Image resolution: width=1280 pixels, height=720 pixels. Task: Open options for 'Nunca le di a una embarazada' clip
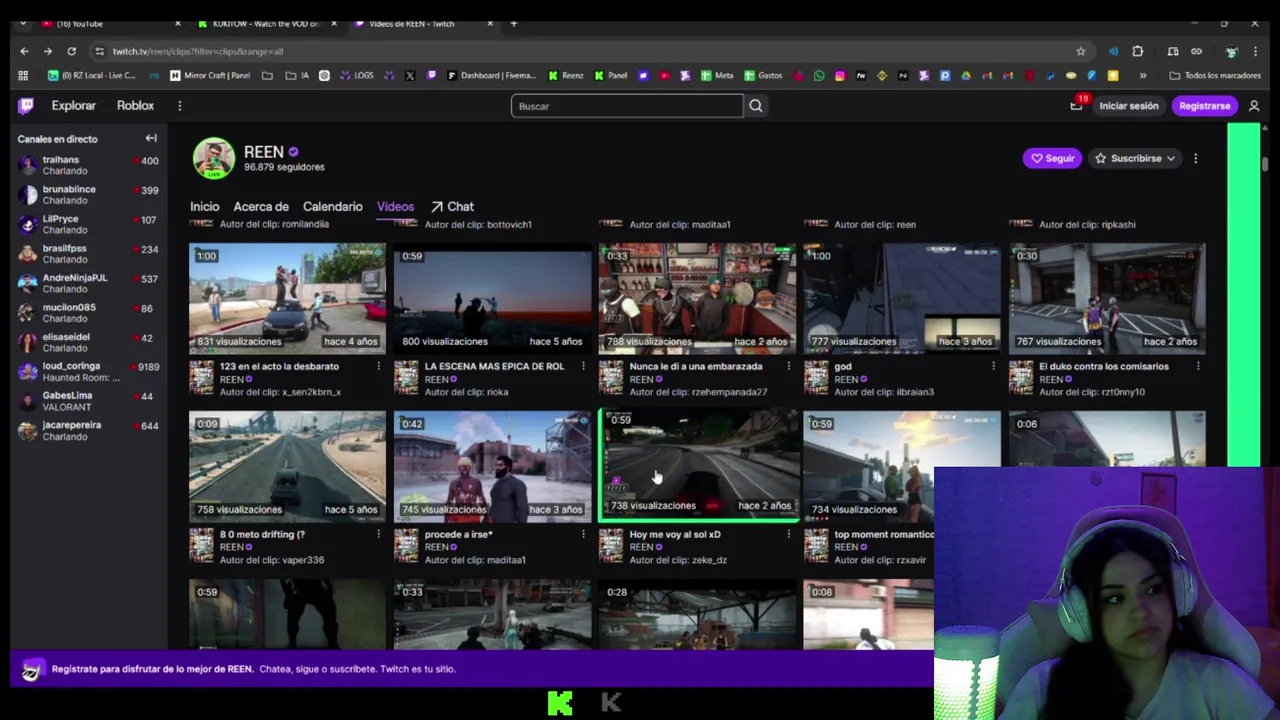pos(788,367)
